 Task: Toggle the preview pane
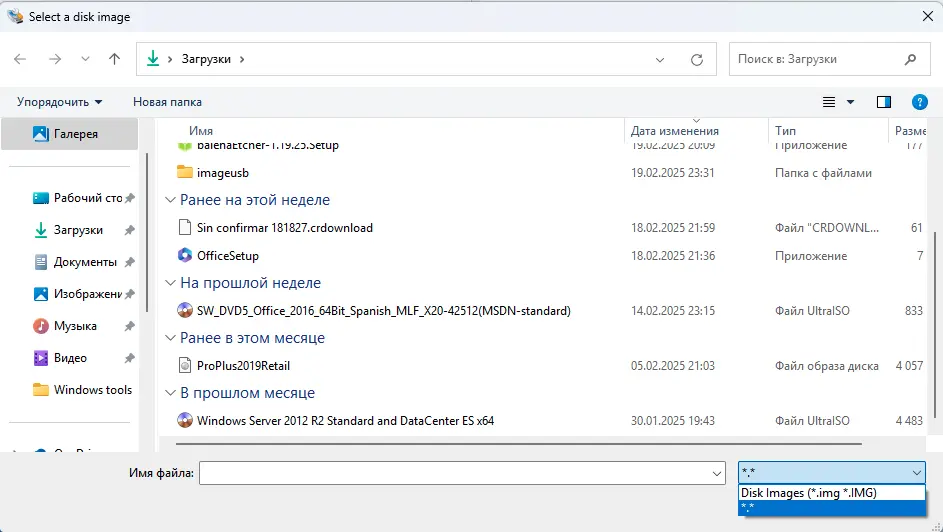point(883,102)
